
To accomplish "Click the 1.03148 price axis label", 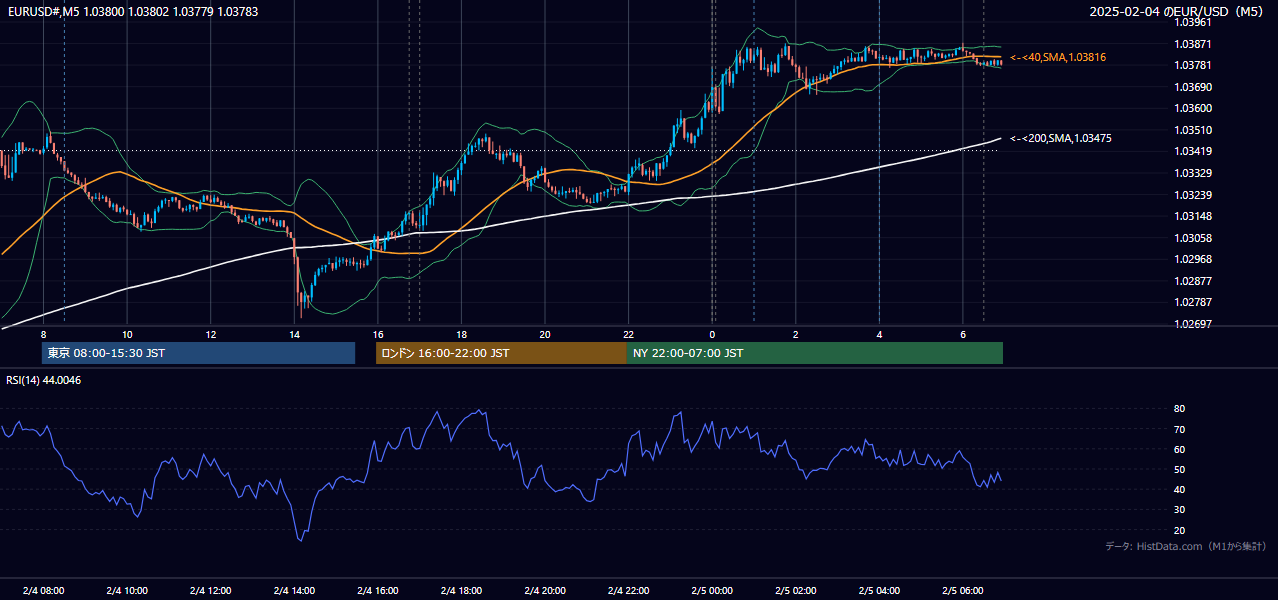I will 1192,216.
